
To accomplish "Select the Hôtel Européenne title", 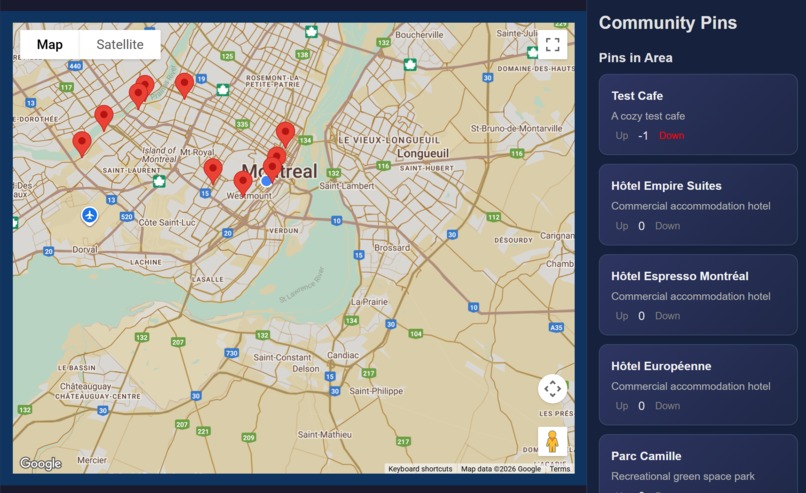I will (661, 366).
